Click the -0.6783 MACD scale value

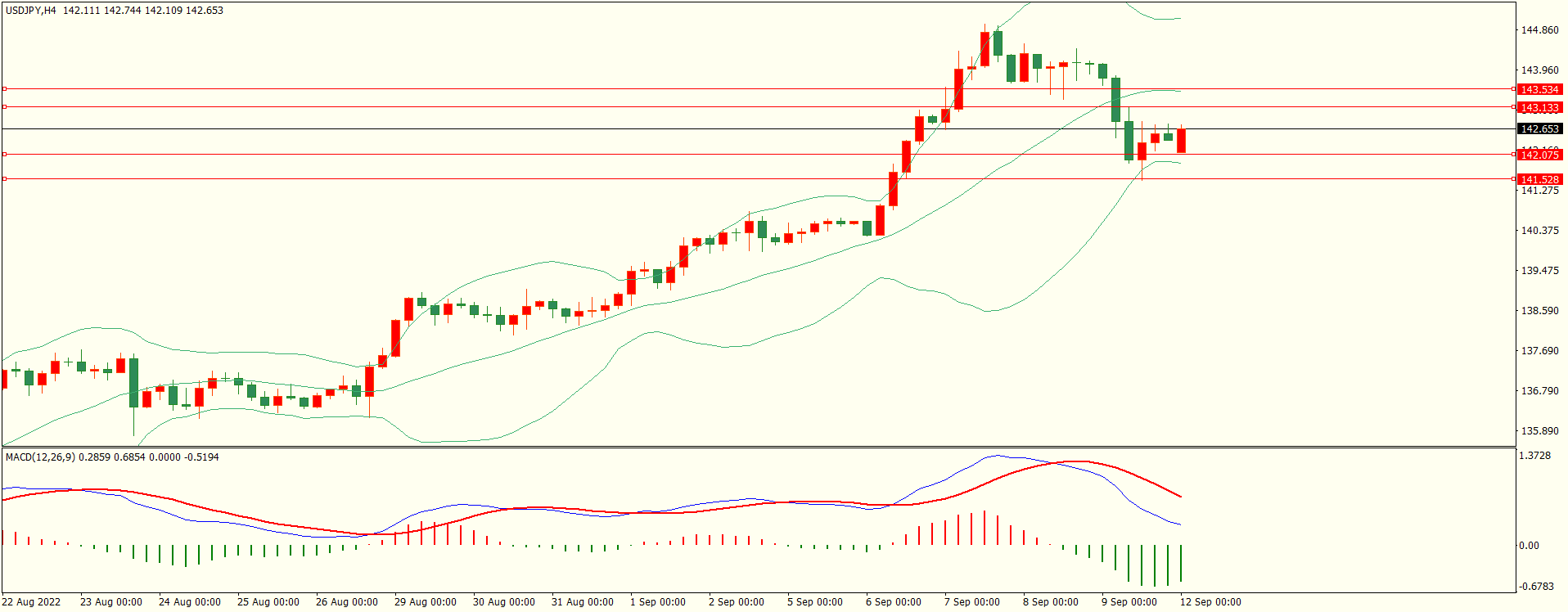[1536, 587]
